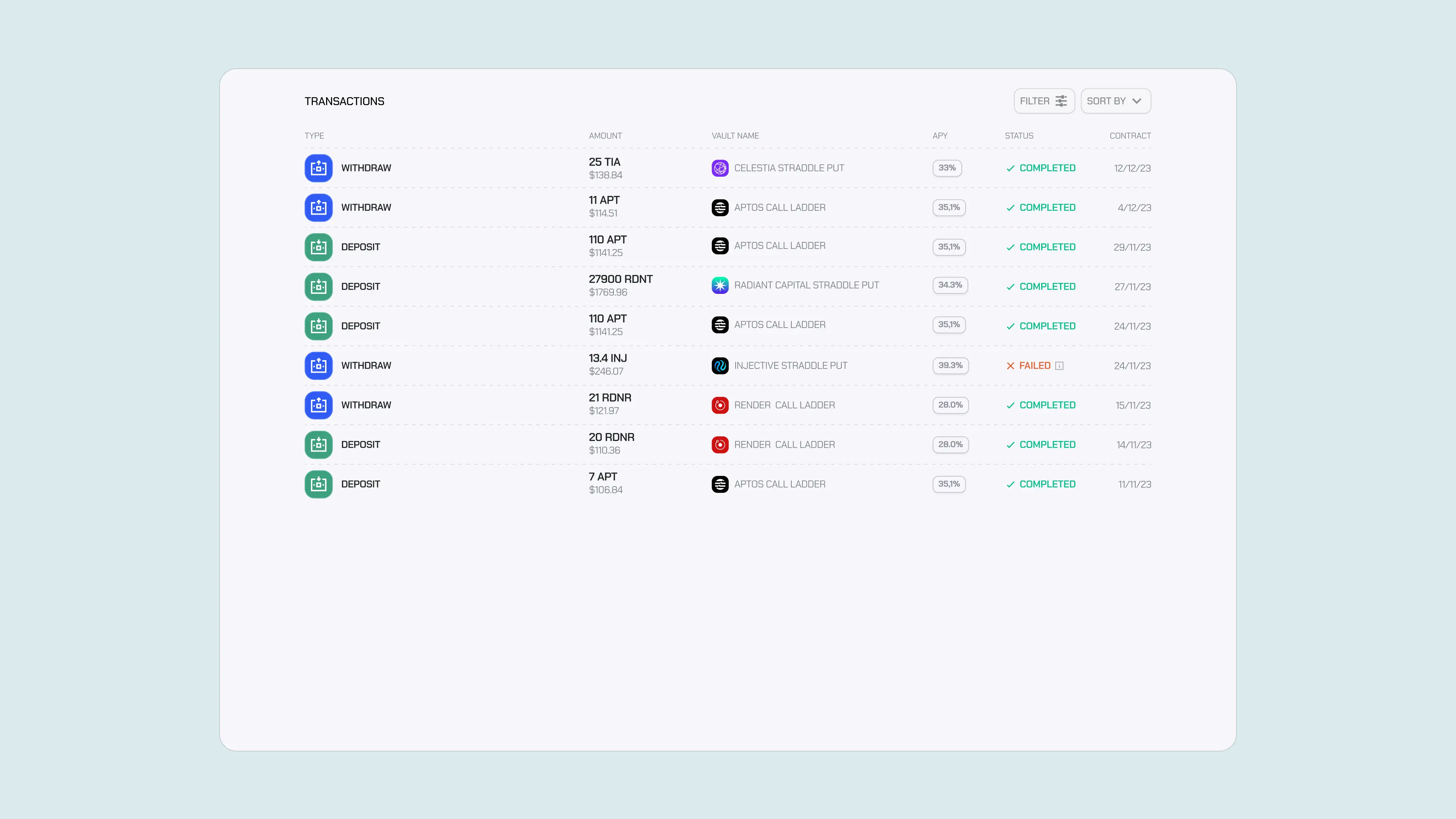Image resolution: width=1456 pixels, height=819 pixels.
Task: Open the Celestia Straddle Put vault
Action: click(789, 168)
